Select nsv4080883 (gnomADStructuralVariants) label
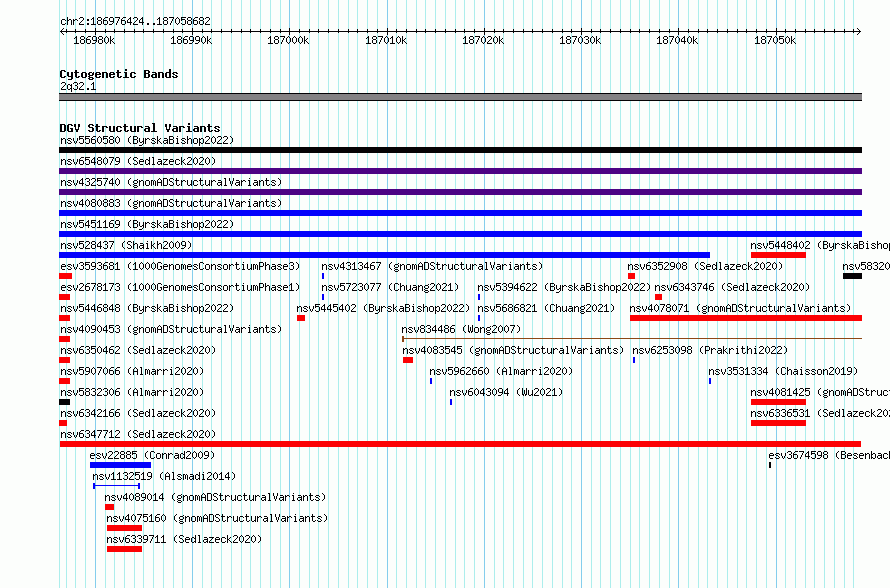The height and width of the screenshot is (588, 890). click(171, 203)
